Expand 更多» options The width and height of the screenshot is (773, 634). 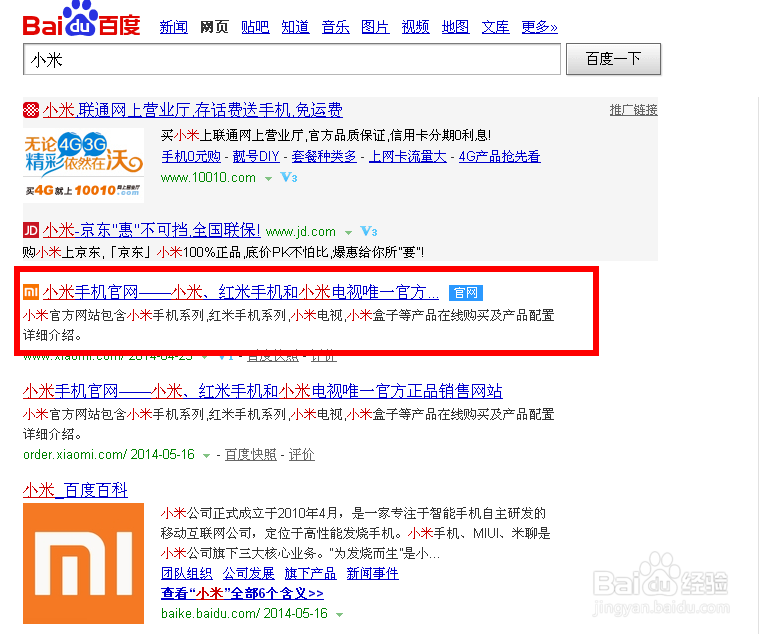pos(539,27)
